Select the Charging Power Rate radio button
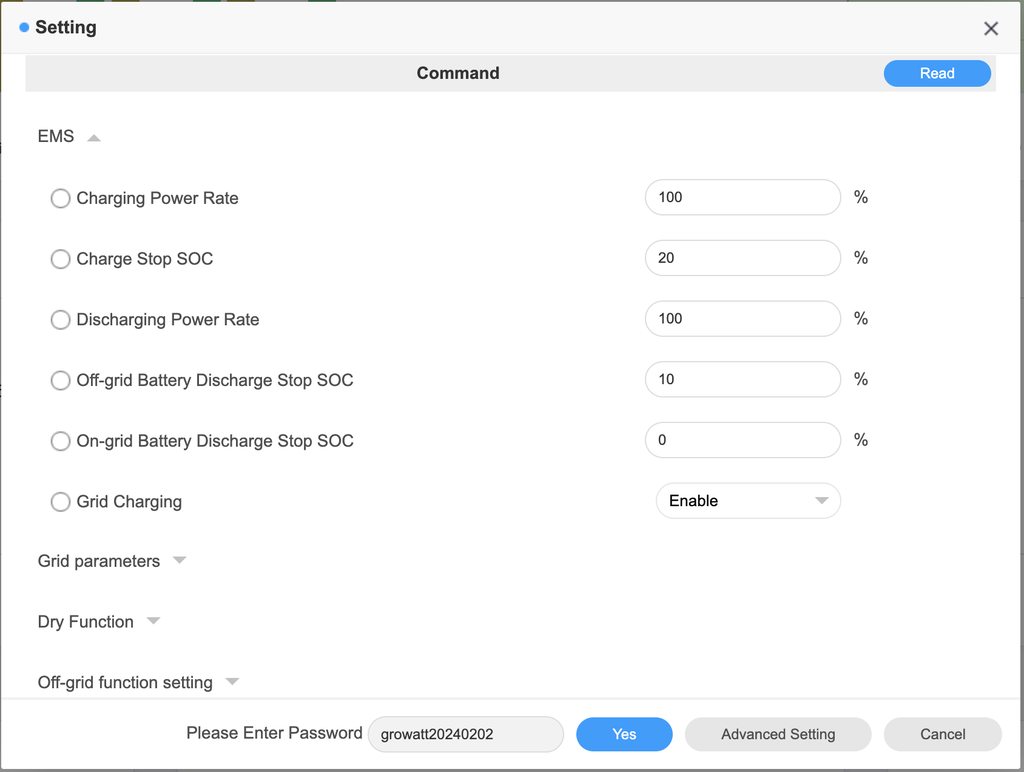Viewport: 1024px width, 772px height. point(61,198)
